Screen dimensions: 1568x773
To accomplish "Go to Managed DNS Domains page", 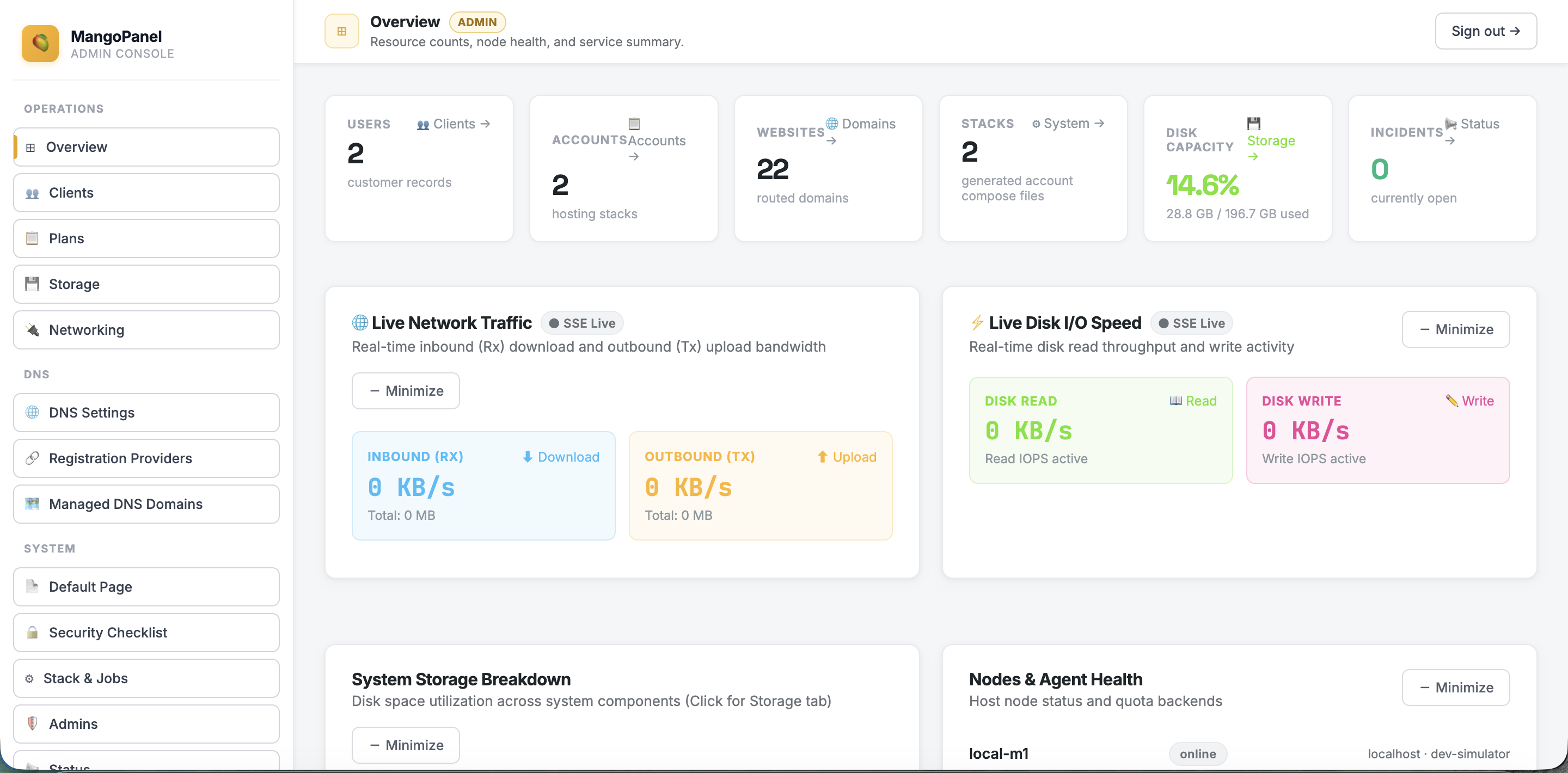I will 146,504.
